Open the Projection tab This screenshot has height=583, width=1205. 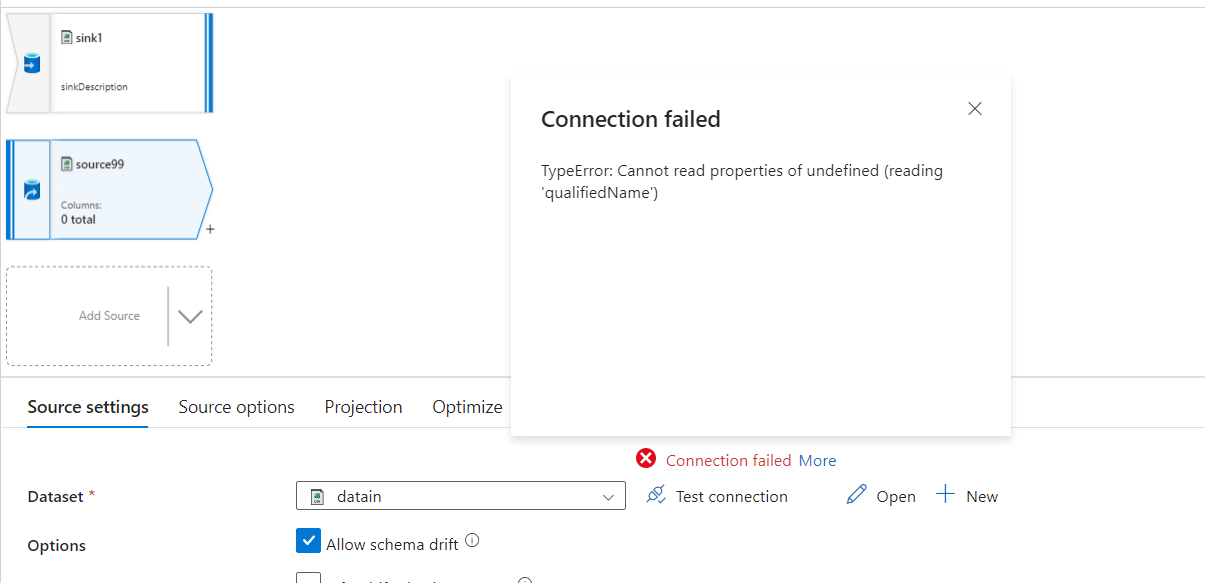pos(363,407)
